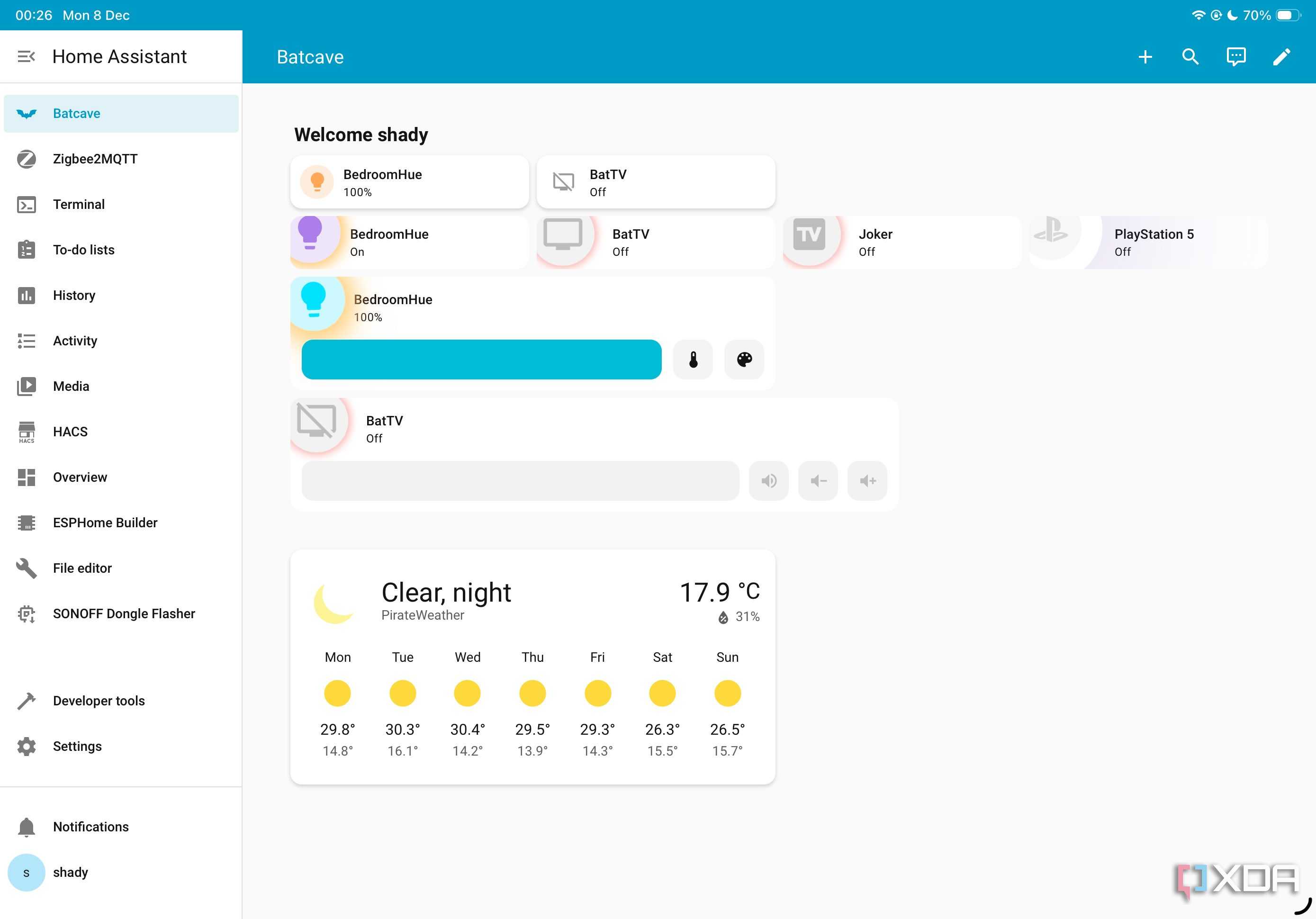Open Overview dashboard
Screen dimensions: 1316x919
[x=121, y=477]
